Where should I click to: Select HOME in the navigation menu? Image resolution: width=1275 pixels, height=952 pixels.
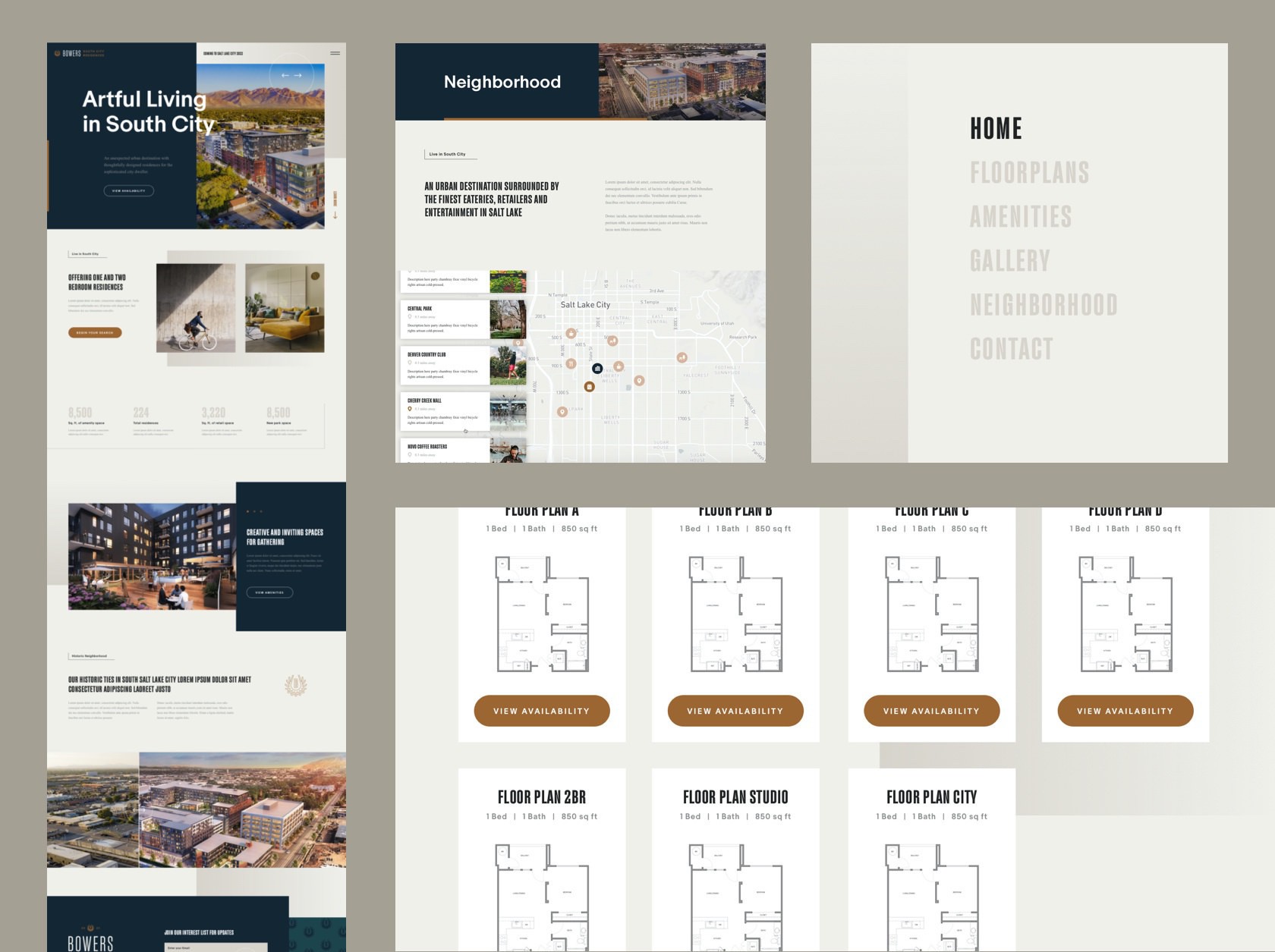(996, 128)
